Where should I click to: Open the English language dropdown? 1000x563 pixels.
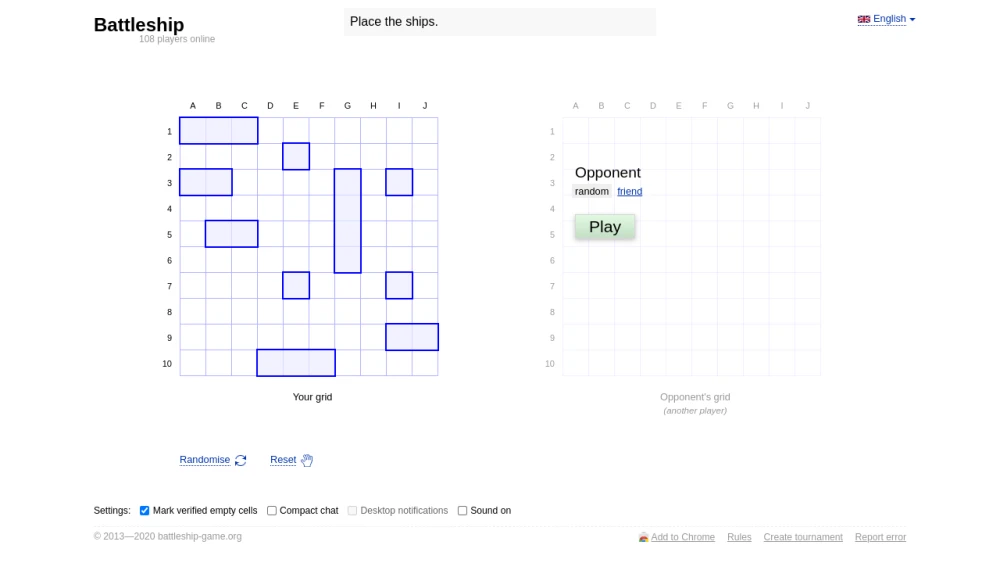point(886,19)
